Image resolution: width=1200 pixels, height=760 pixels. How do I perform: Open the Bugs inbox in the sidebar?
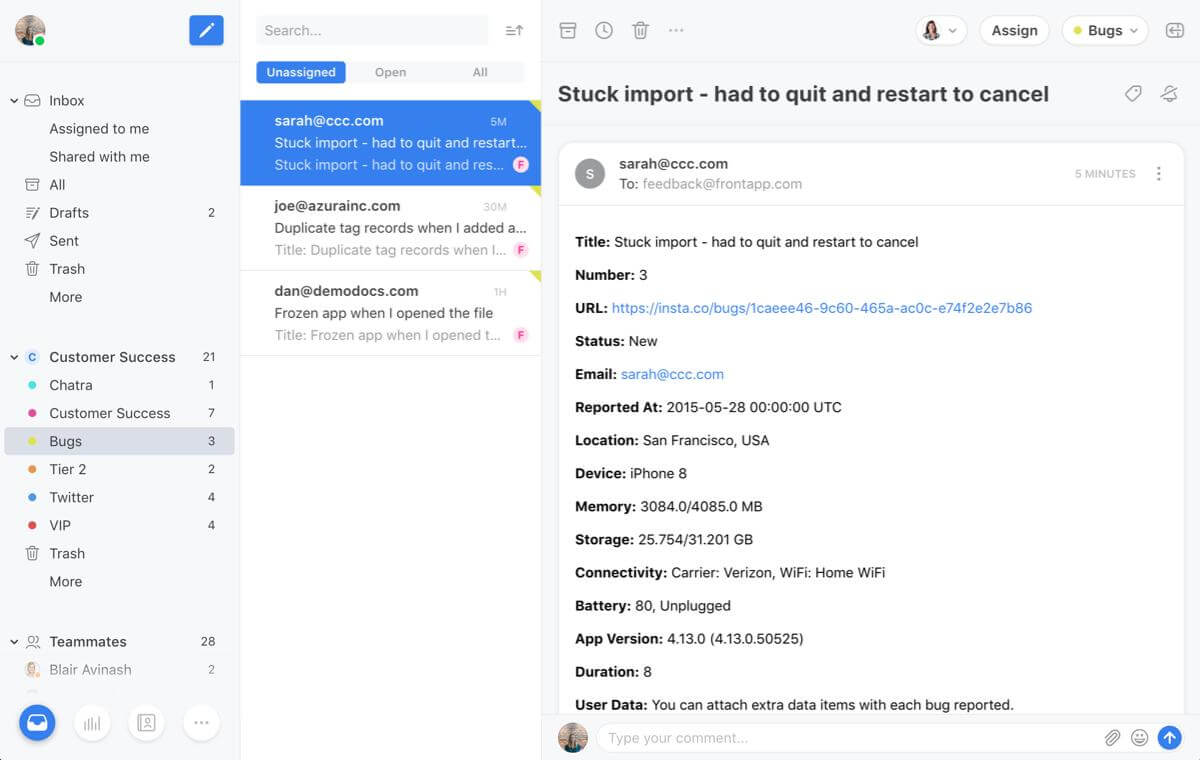pos(120,441)
